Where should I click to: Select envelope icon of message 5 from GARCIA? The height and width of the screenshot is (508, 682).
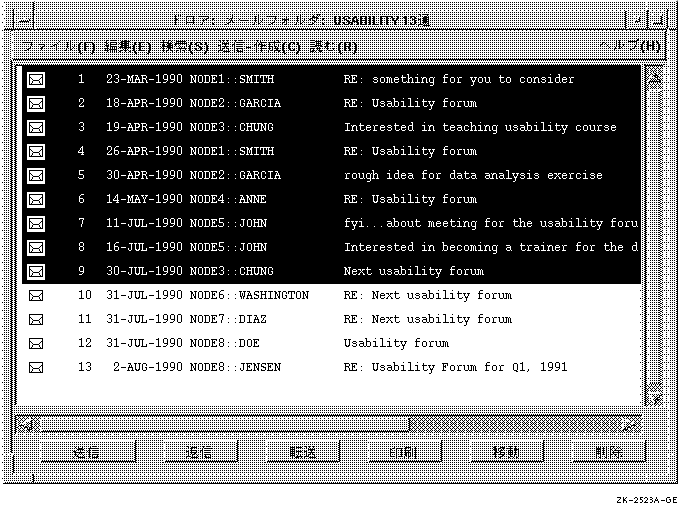pos(36,175)
